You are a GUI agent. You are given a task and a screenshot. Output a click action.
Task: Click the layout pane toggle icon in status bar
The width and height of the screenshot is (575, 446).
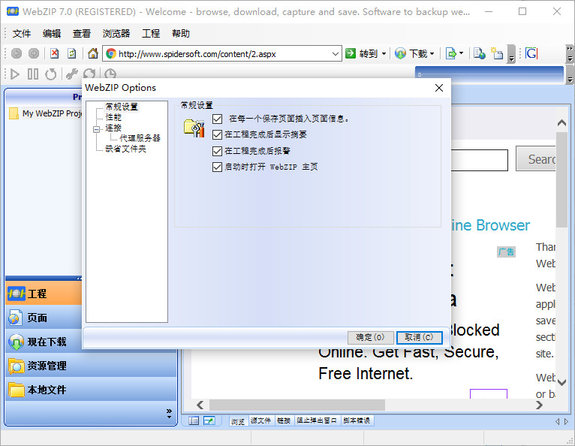(194, 421)
